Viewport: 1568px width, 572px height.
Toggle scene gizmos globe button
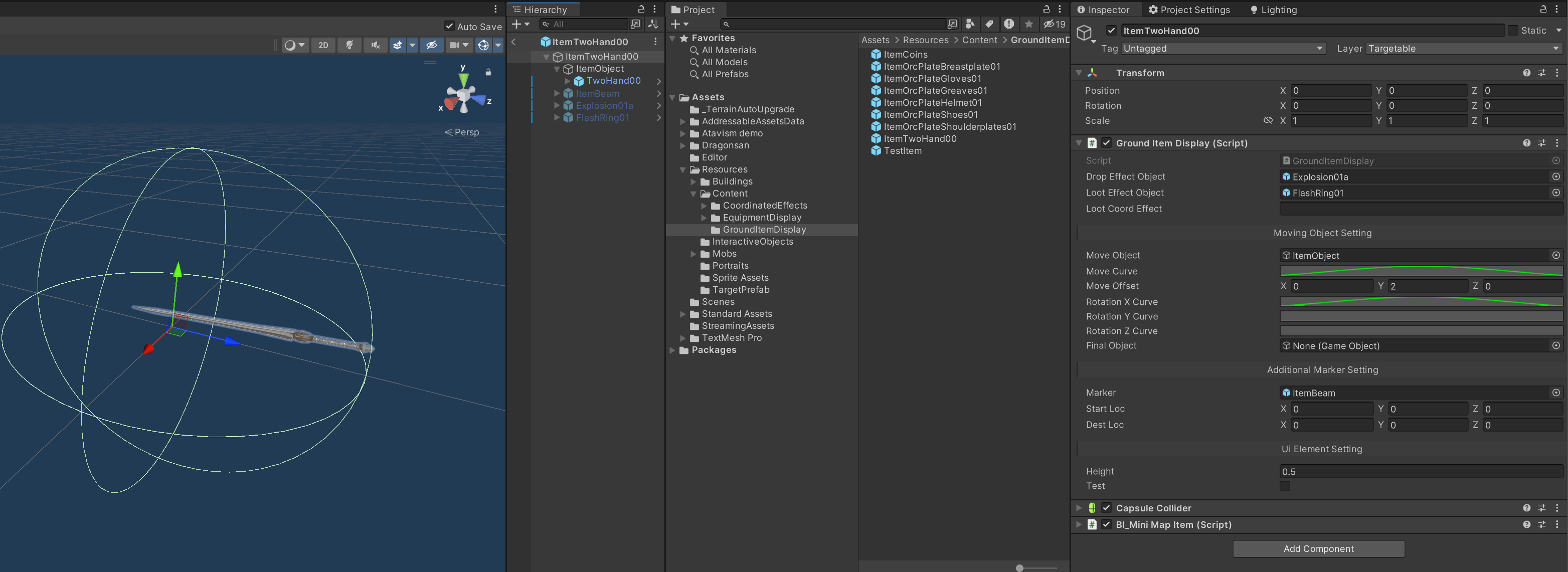(x=483, y=45)
